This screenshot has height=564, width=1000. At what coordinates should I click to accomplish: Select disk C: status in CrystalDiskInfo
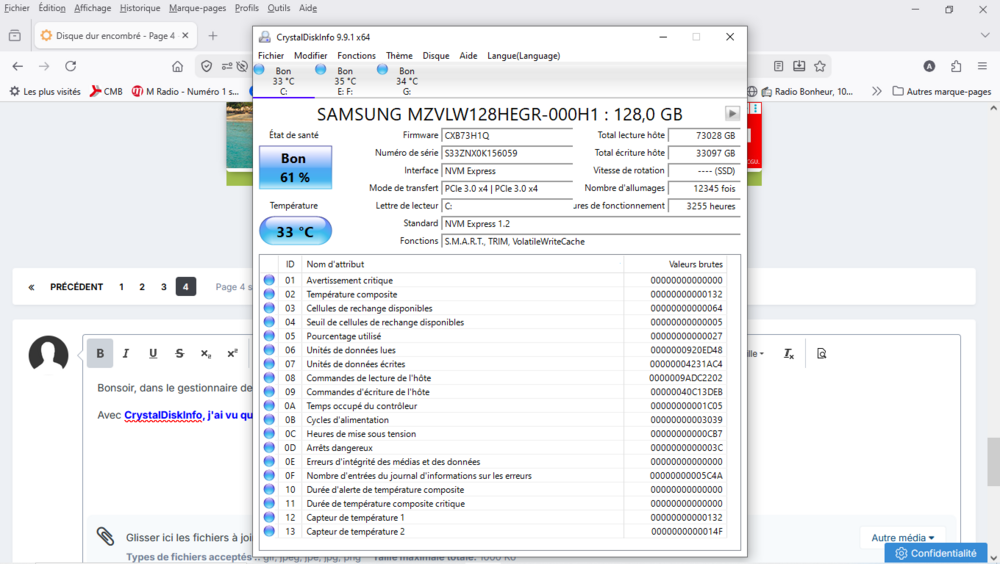283,81
